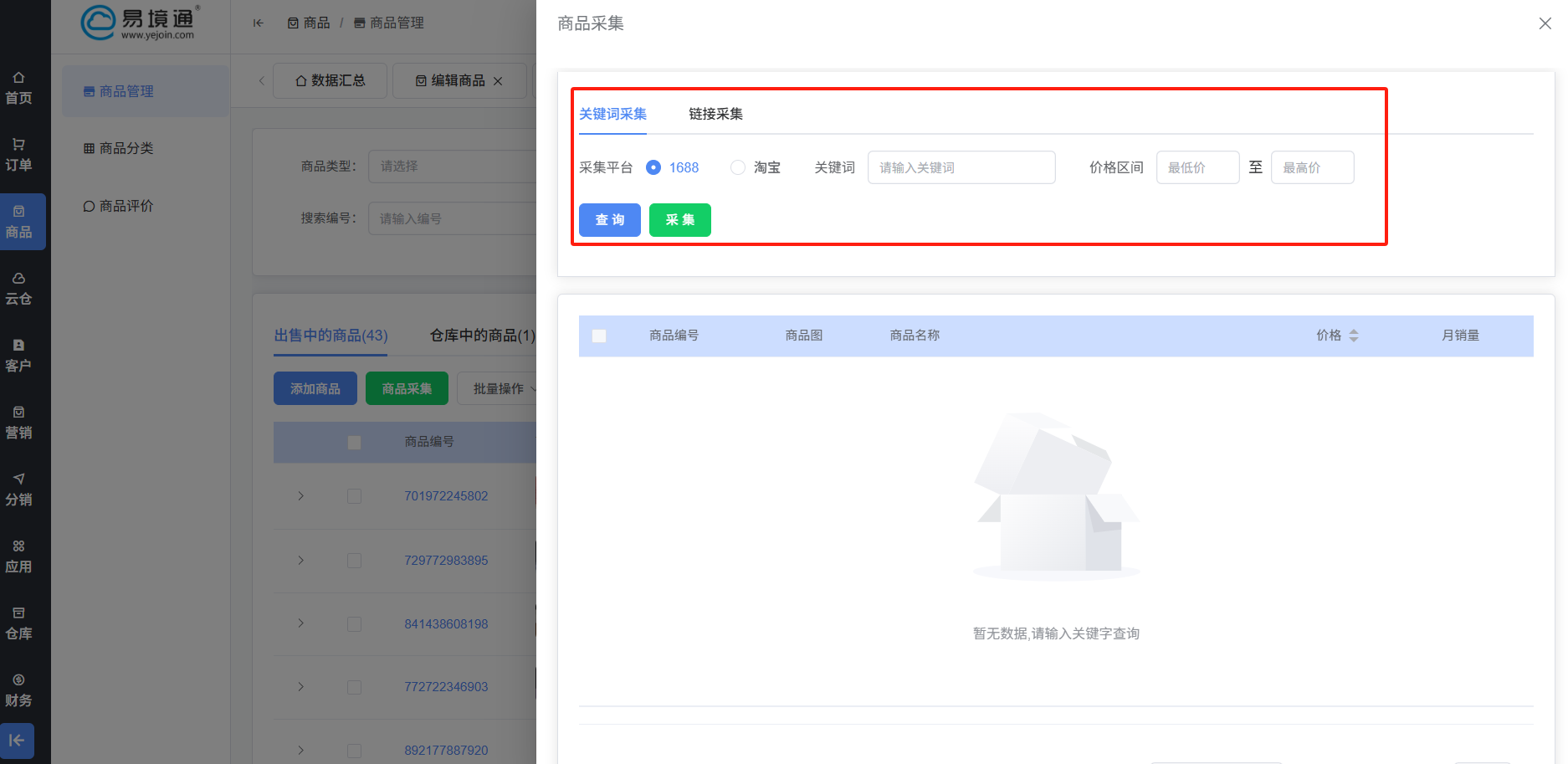
Task: Open the 财务 finance sidebar icon
Action: click(18, 690)
